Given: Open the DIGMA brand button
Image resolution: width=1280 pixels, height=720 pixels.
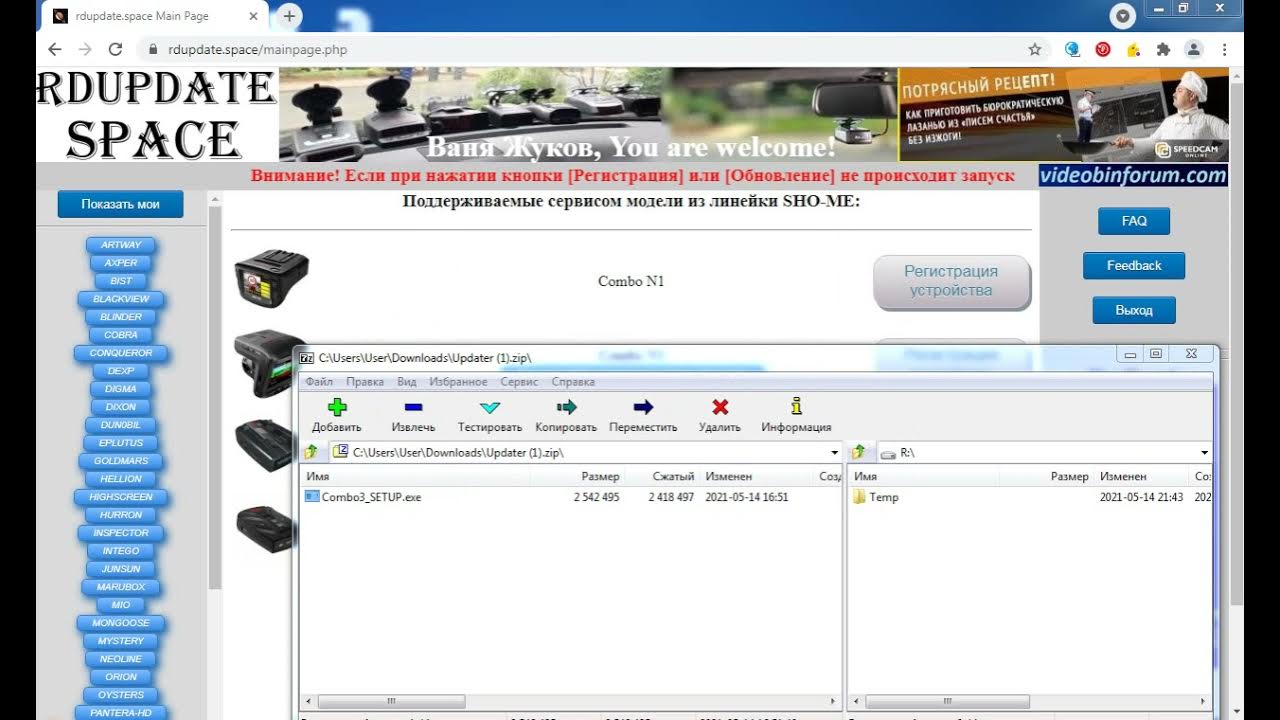Looking at the screenshot, I should [121, 389].
